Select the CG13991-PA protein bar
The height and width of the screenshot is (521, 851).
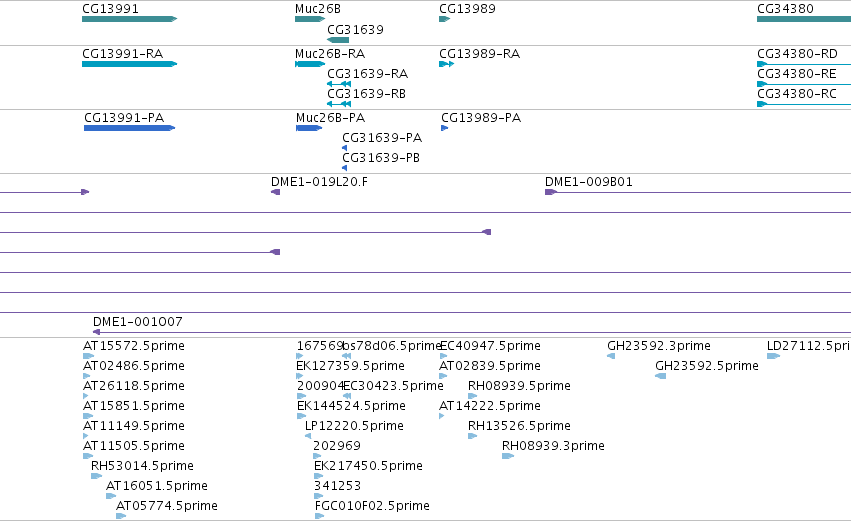[130, 128]
